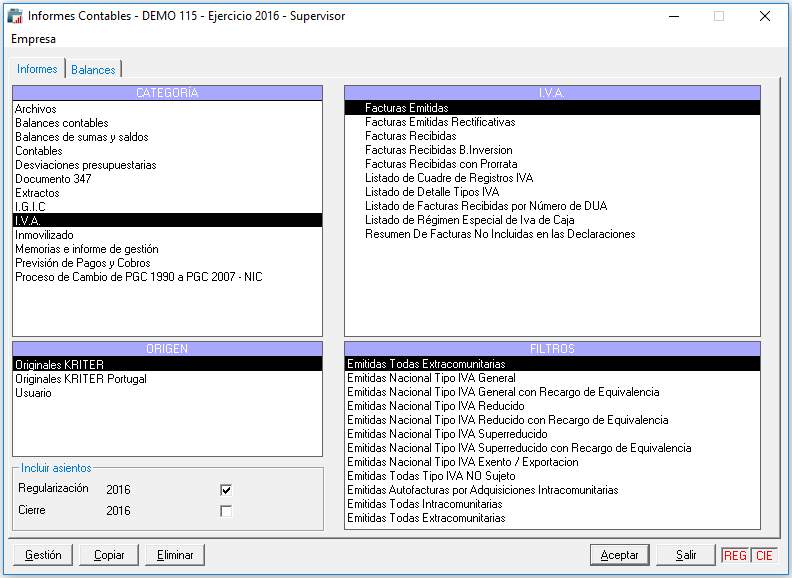Open the Empresa menu
The width and height of the screenshot is (792, 578).
point(33,39)
